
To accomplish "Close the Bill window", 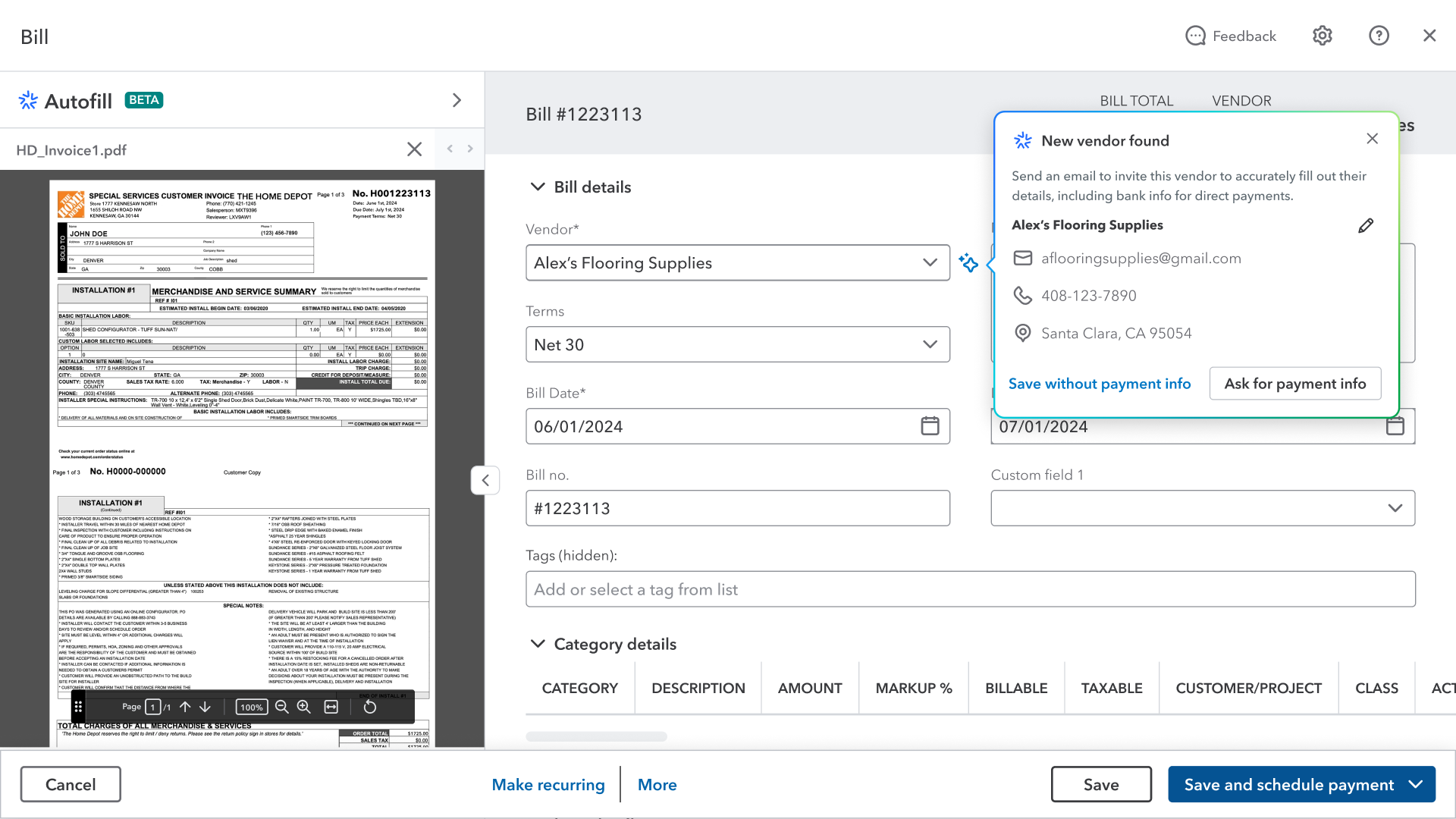I will point(1429,36).
